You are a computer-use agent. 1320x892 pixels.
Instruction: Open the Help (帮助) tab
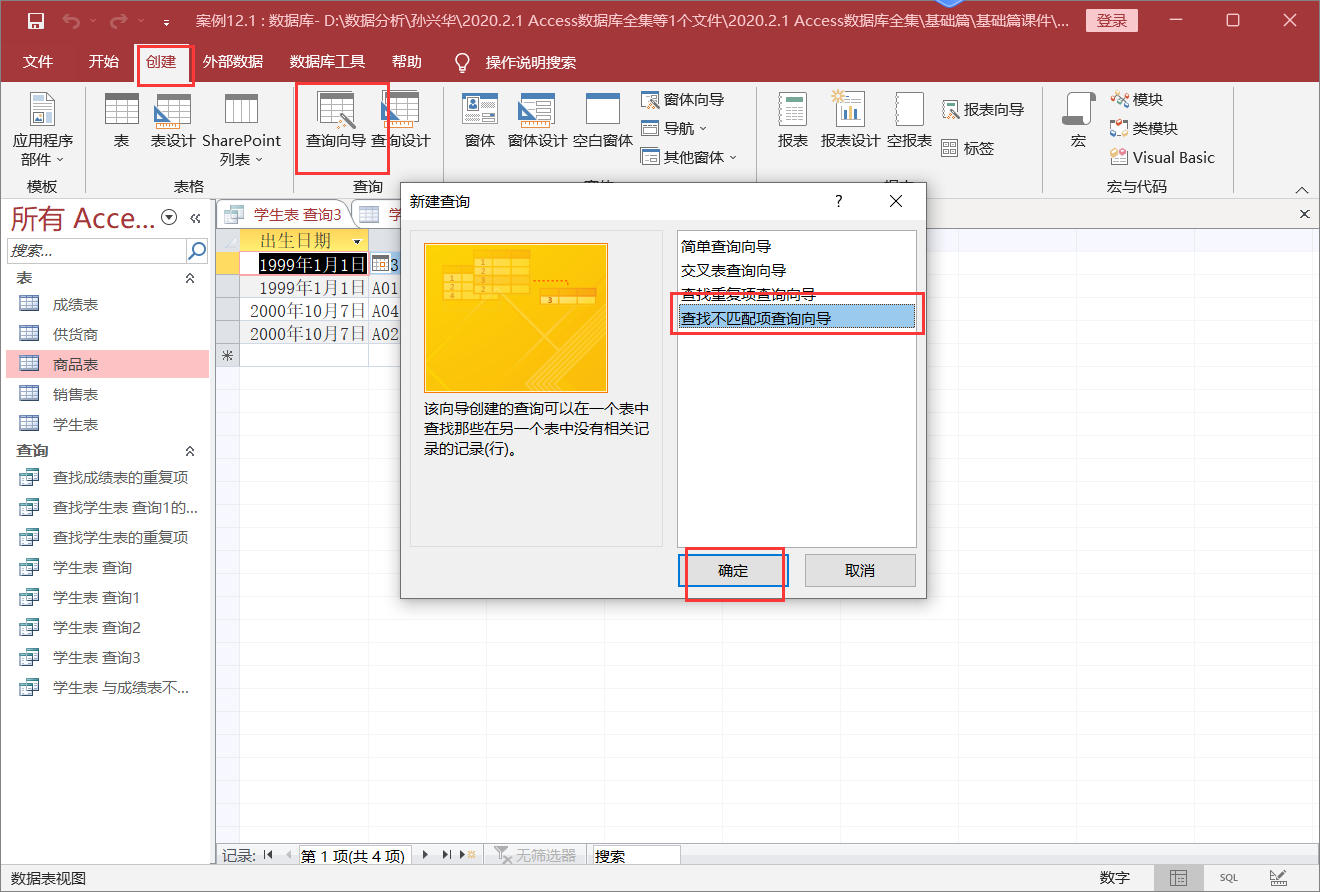tap(406, 62)
